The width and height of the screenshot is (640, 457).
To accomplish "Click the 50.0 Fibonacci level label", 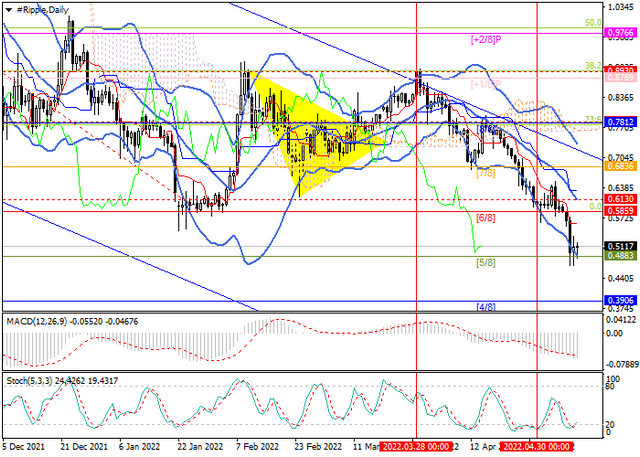I will 593,23.
